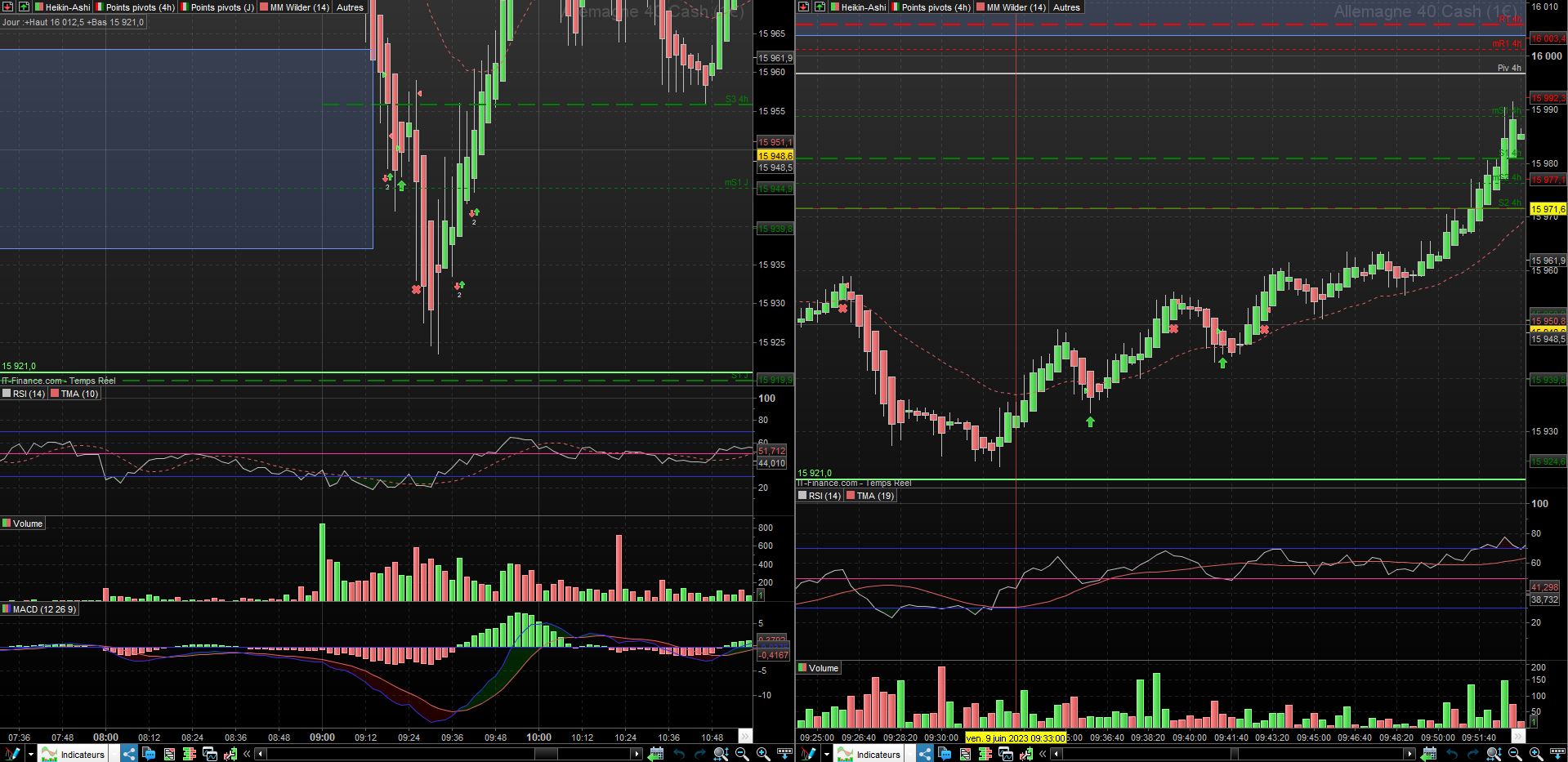Click the vertical zoom magnifier in right chart
The width and height of the screenshot is (1568, 762).
(x=1494, y=754)
